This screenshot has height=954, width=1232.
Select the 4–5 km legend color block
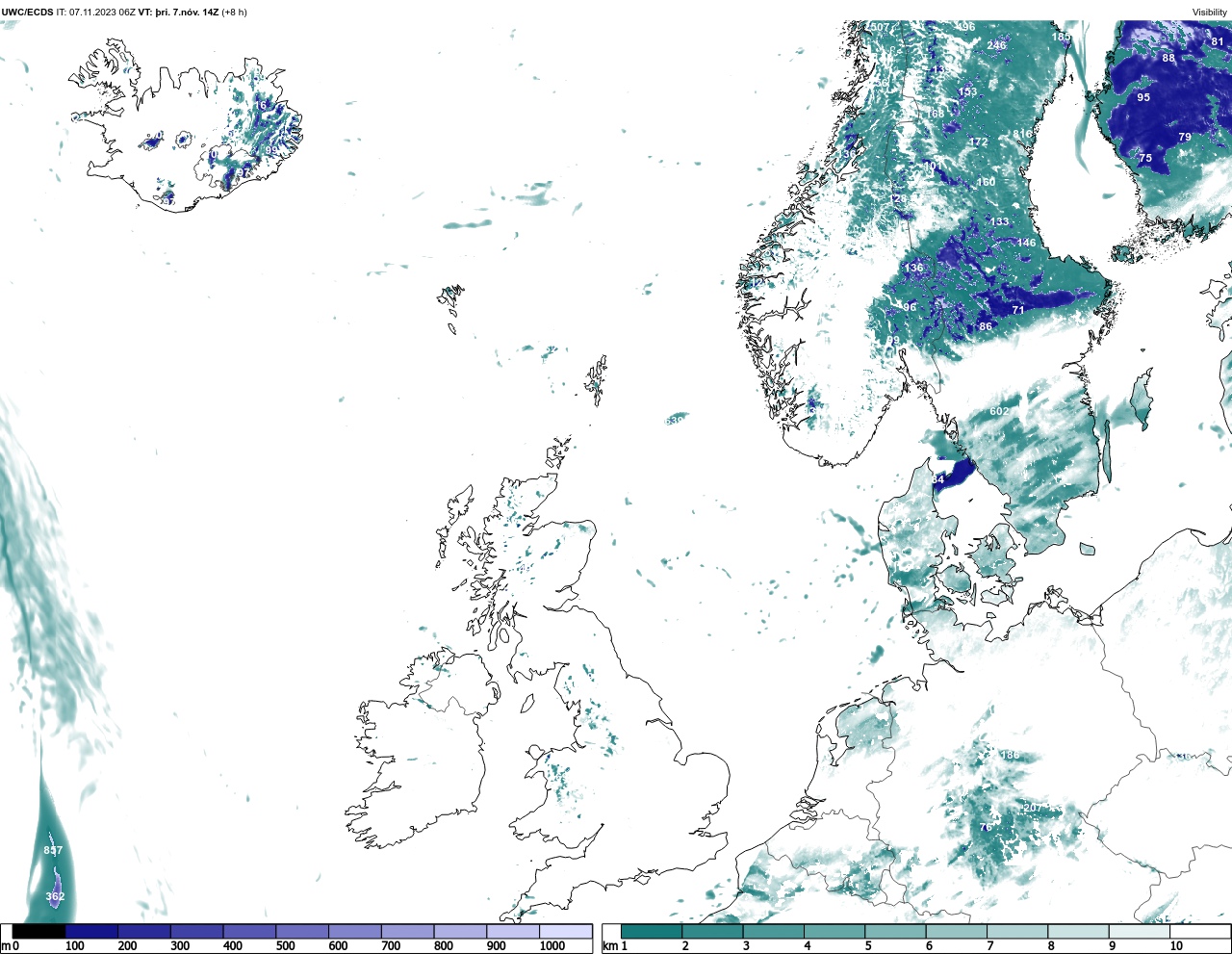[x=834, y=931]
